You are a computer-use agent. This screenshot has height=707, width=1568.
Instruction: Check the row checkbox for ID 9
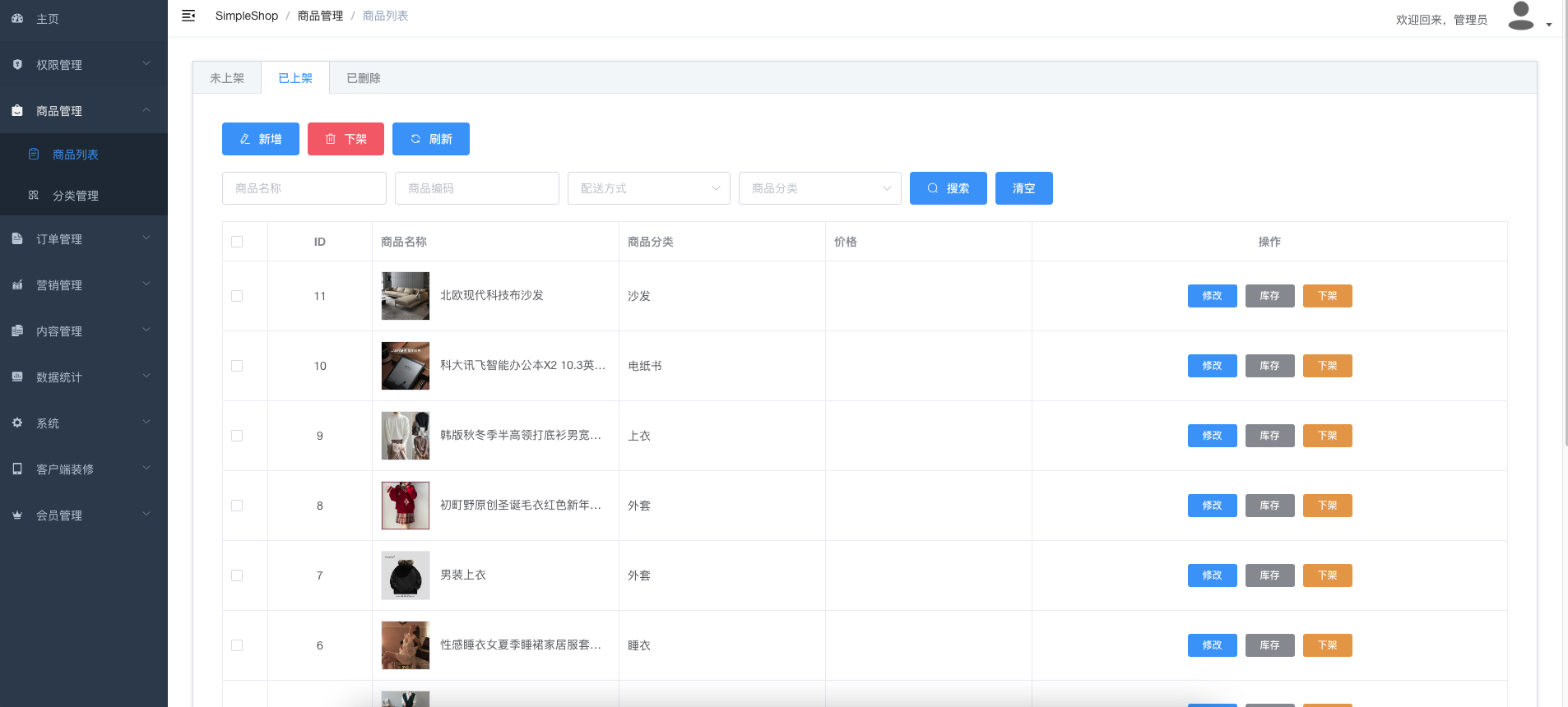pyautogui.click(x=237, y=436)
